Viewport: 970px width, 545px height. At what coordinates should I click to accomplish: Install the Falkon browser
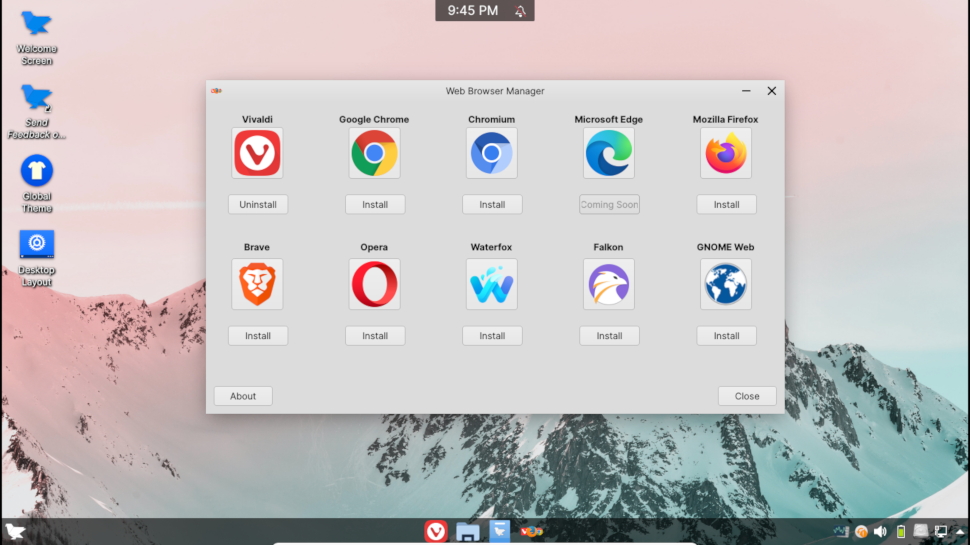point(609,336)
